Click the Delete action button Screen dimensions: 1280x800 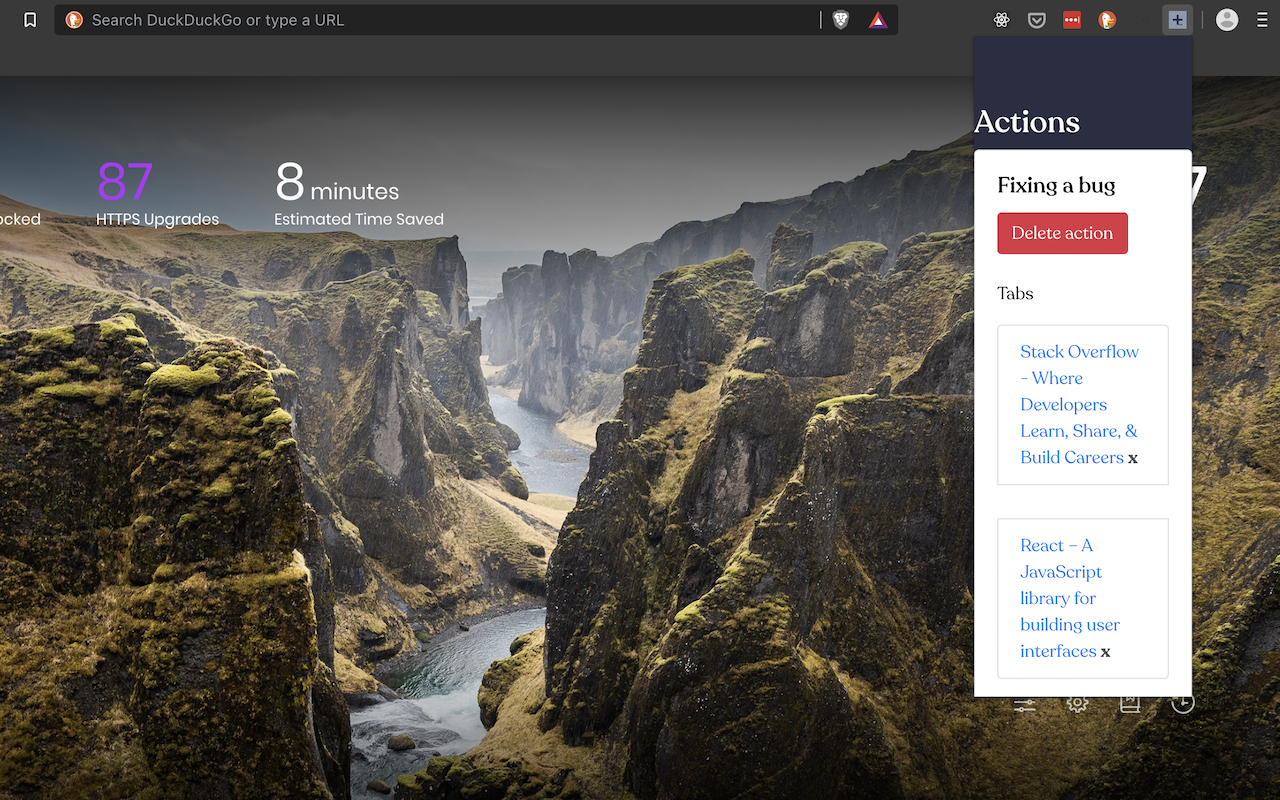[x=1062, y=233]
